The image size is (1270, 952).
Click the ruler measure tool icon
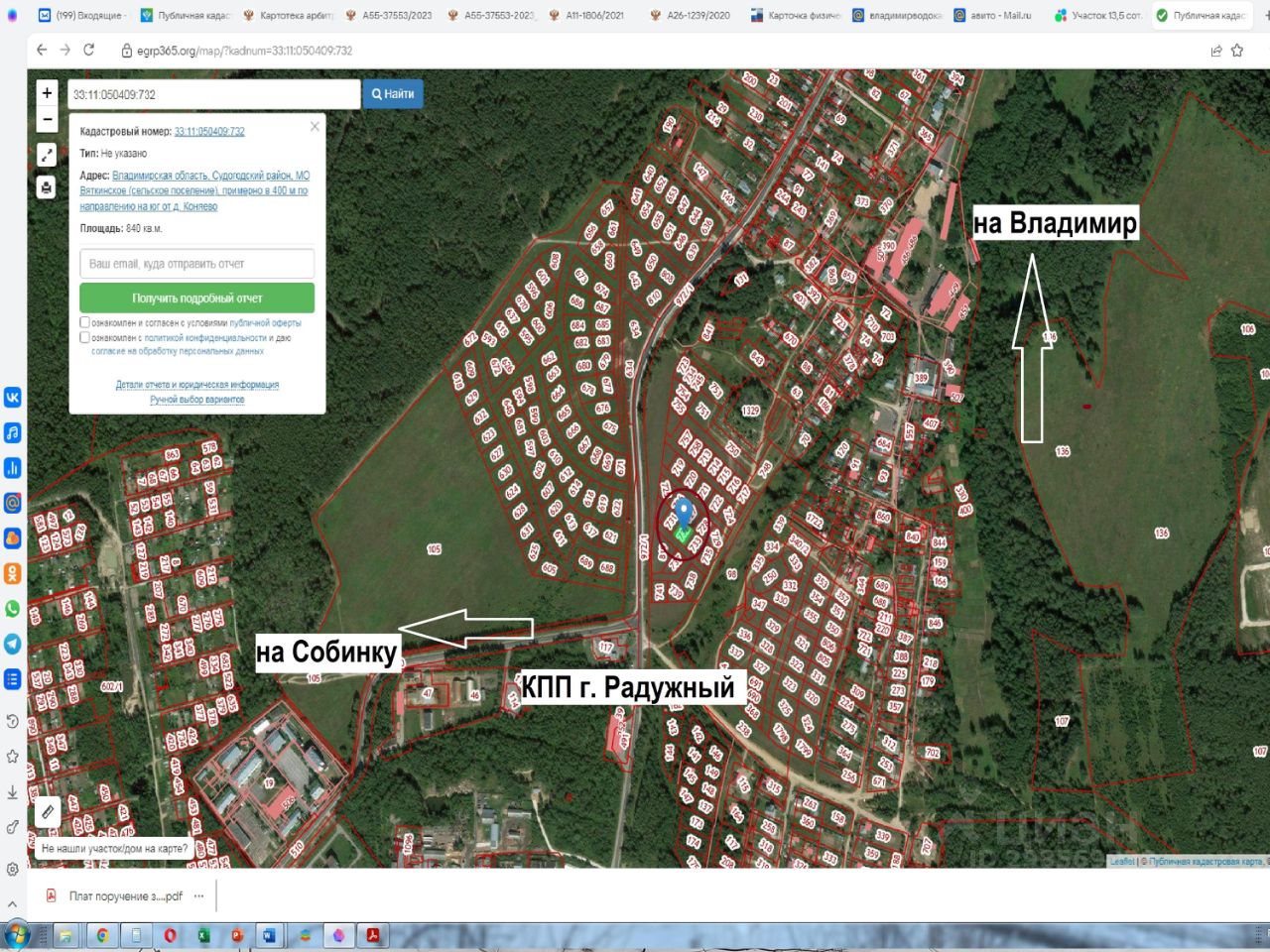(x=47, y=812)
